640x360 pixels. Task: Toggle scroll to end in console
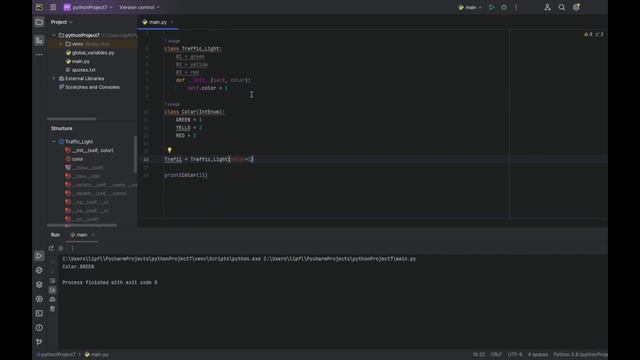(x=53, y=290)
